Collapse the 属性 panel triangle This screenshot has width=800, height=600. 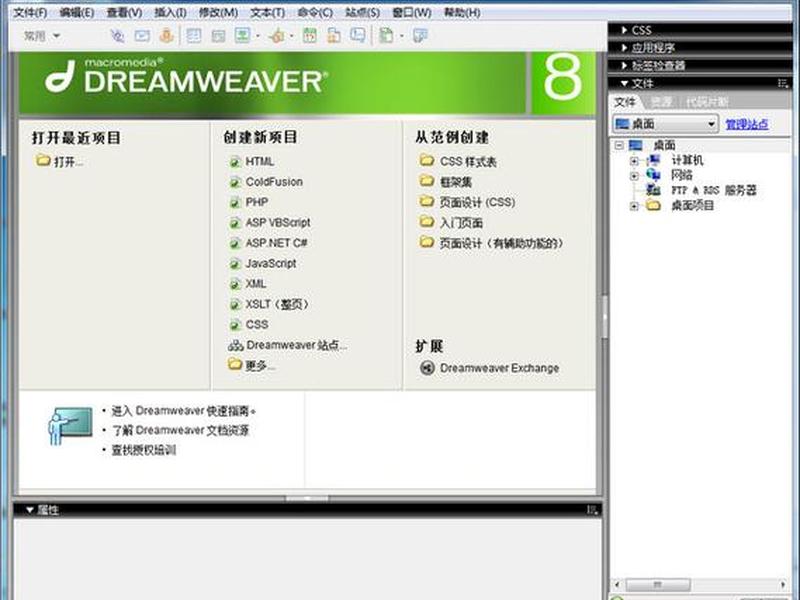(x=30, y=510)
